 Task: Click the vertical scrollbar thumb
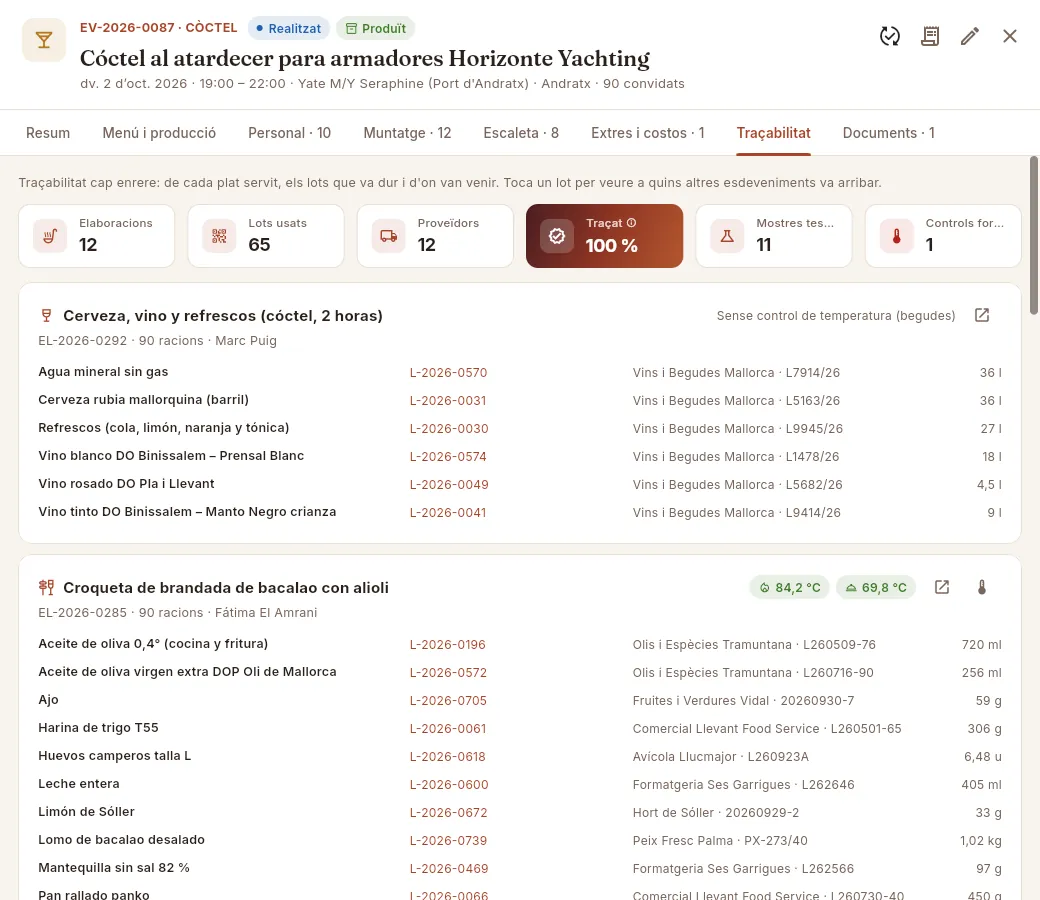[1033, 235]
